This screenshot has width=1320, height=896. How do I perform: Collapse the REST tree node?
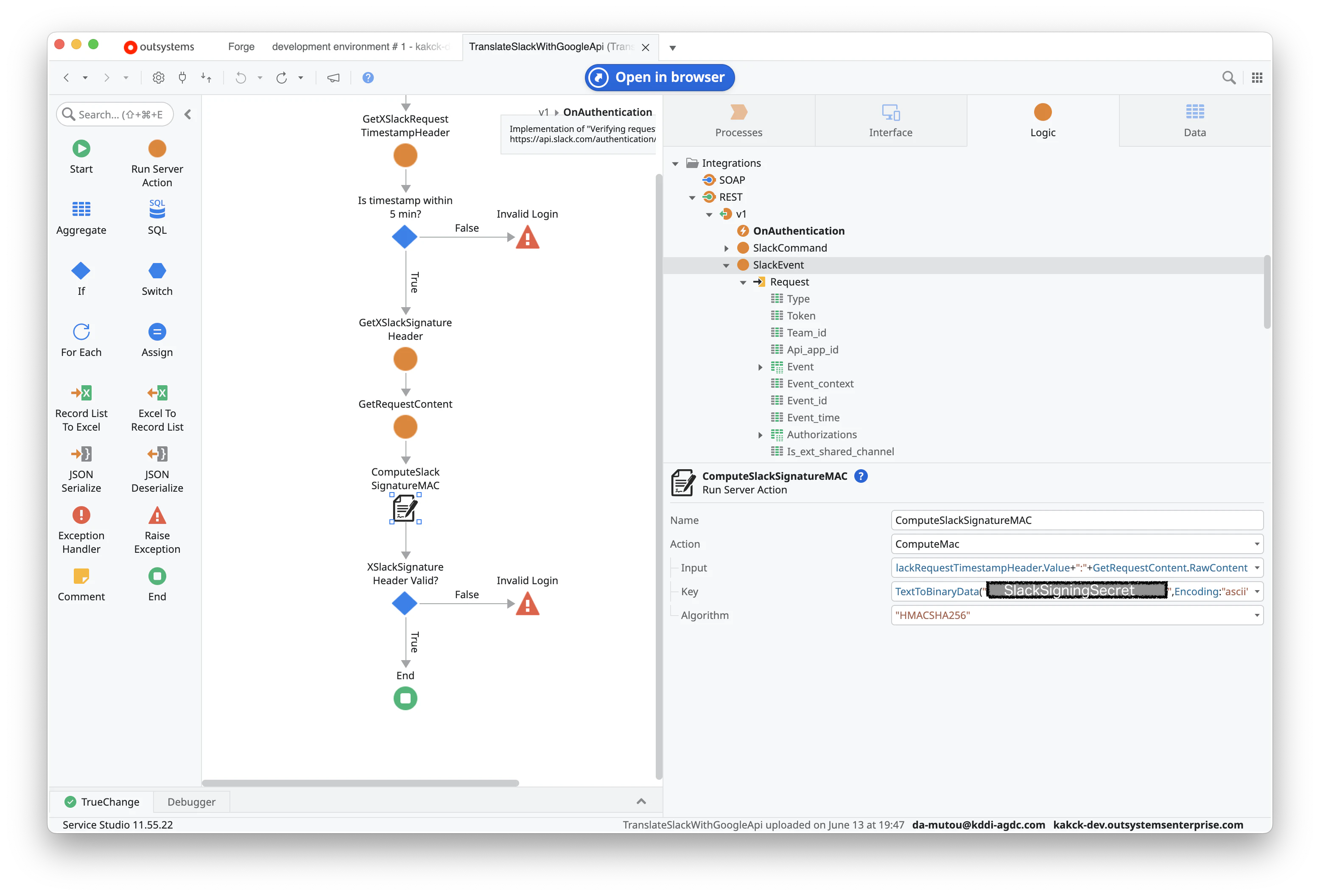point(692,198)
